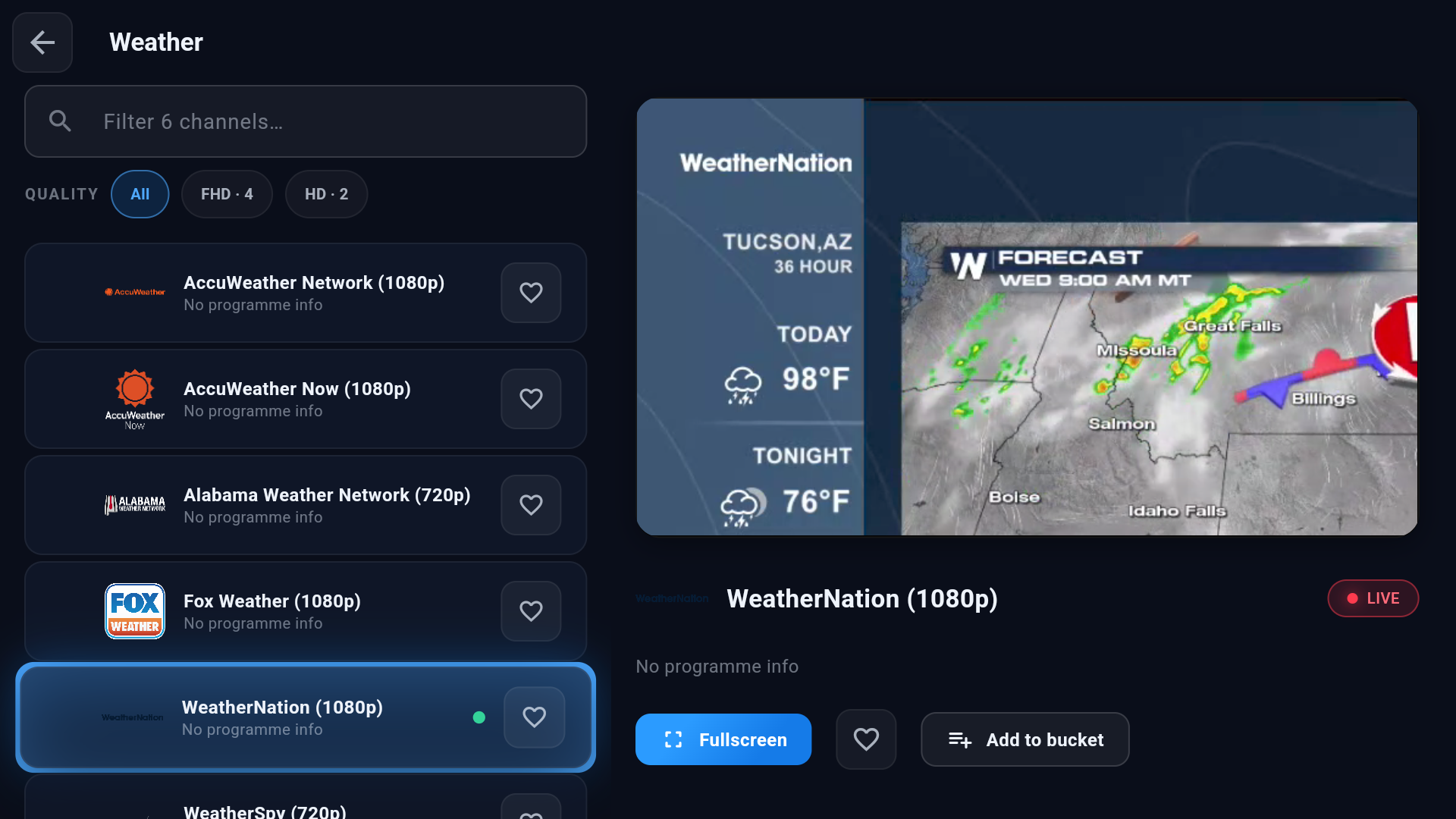1456x819 pixels.
Task: Click the WeatherNation logo in list
Action: (x=133, y=717)
